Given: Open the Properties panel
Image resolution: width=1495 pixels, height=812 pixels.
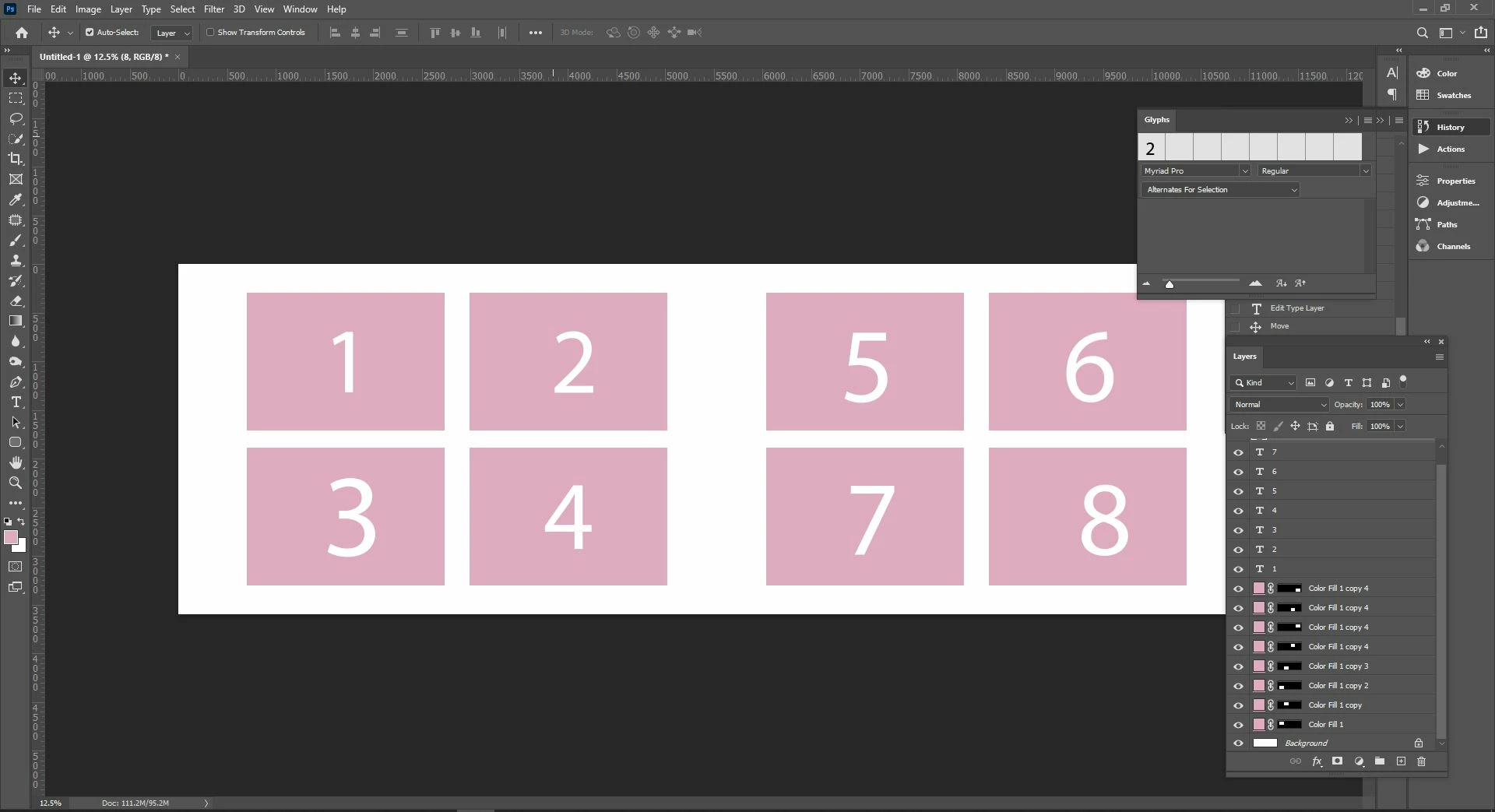Looking at the screenshot, I should click(x=1455, y=181).
